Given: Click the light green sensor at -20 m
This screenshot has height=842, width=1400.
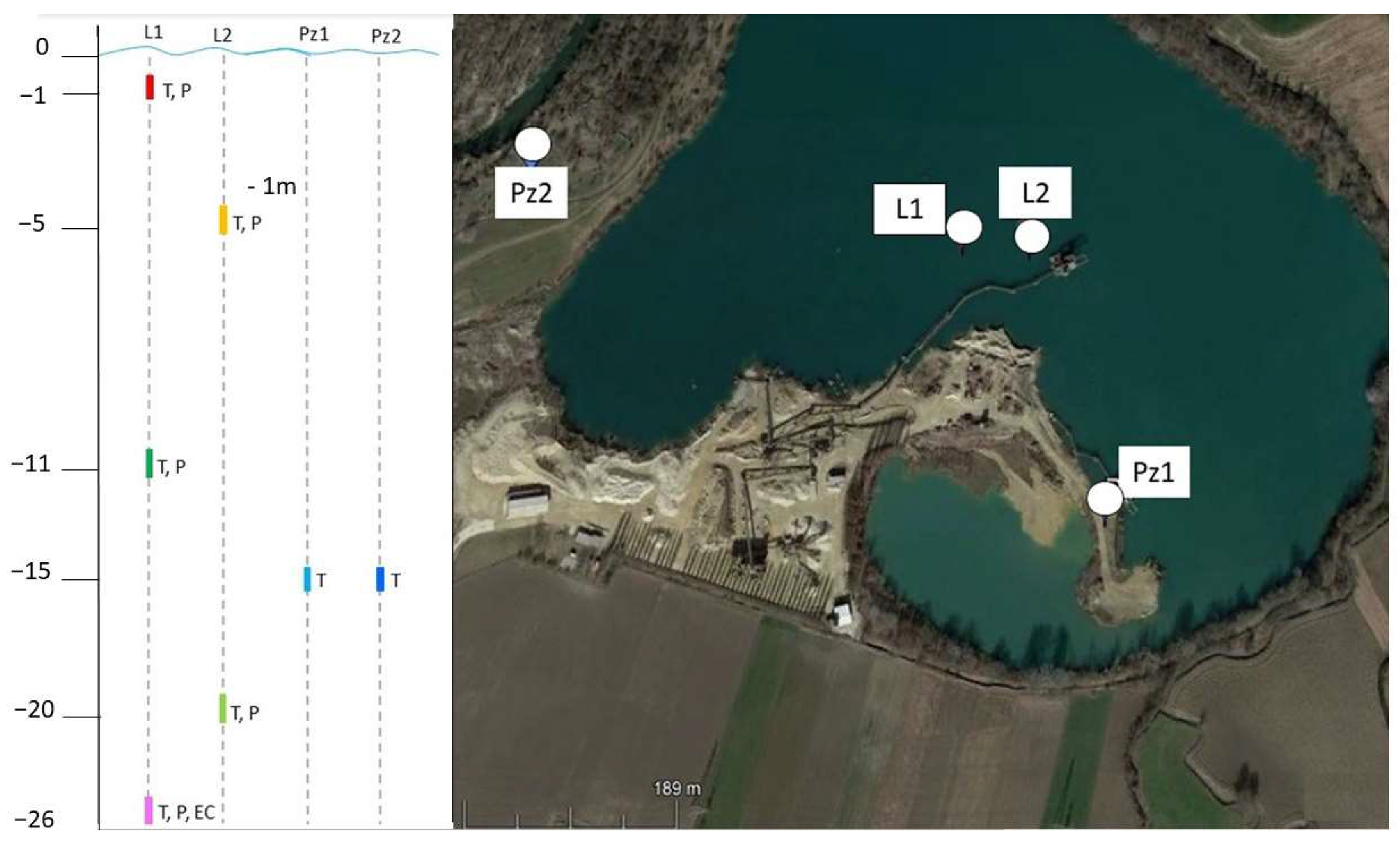Looking at the screenshot, I should [x=223, y=709].
